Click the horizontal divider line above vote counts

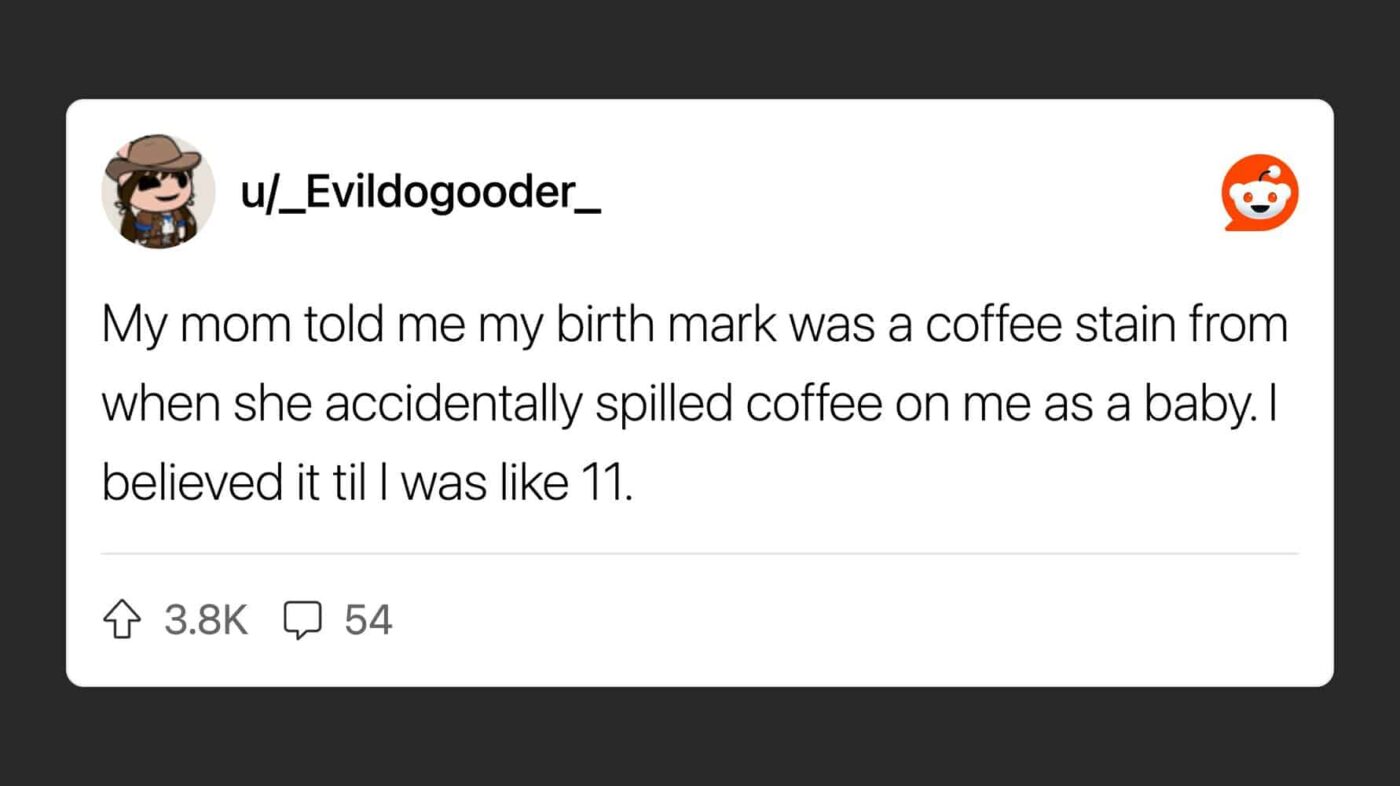click(699, 553)
